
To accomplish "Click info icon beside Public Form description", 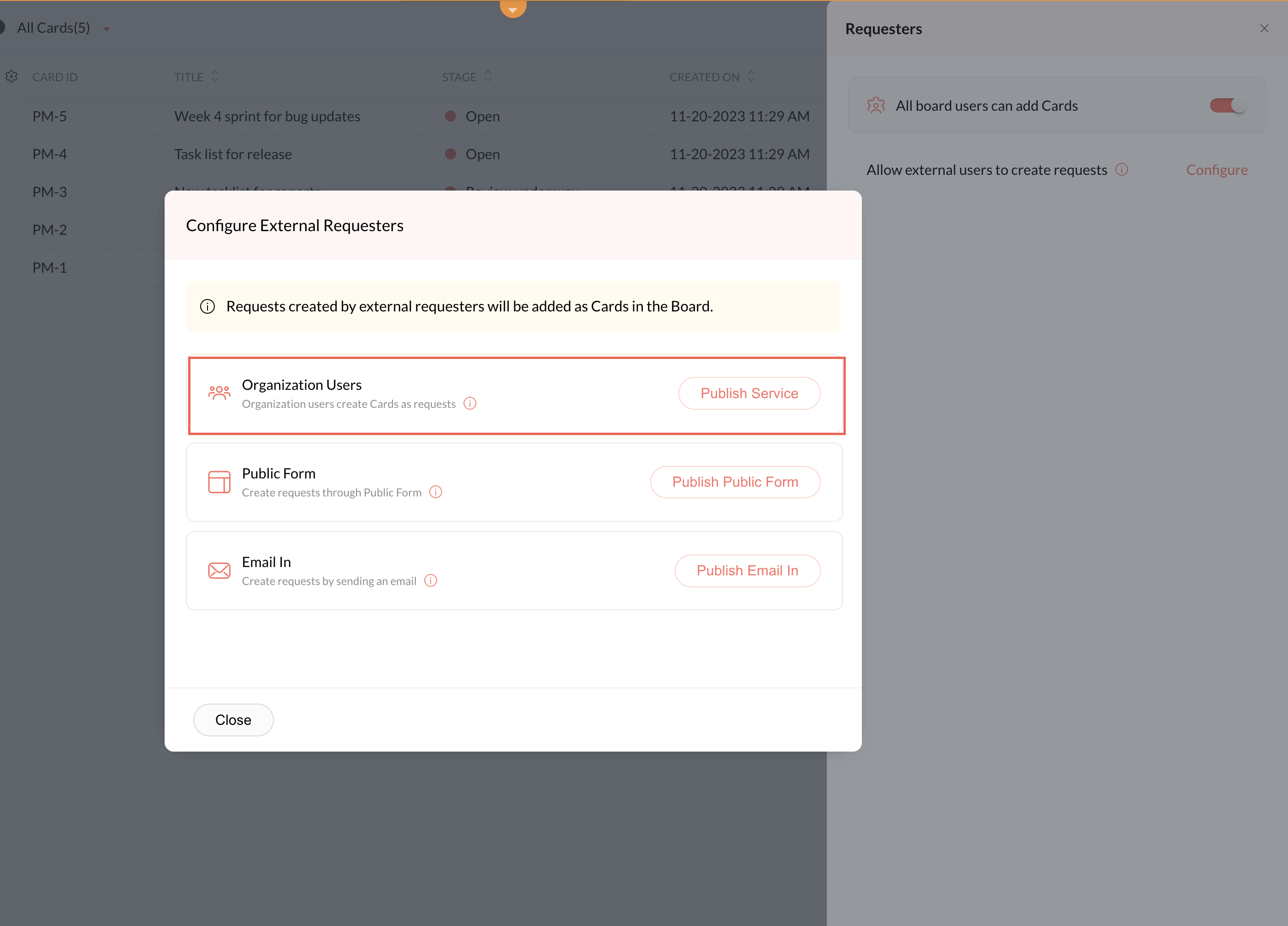I will (x=436, y=492).
